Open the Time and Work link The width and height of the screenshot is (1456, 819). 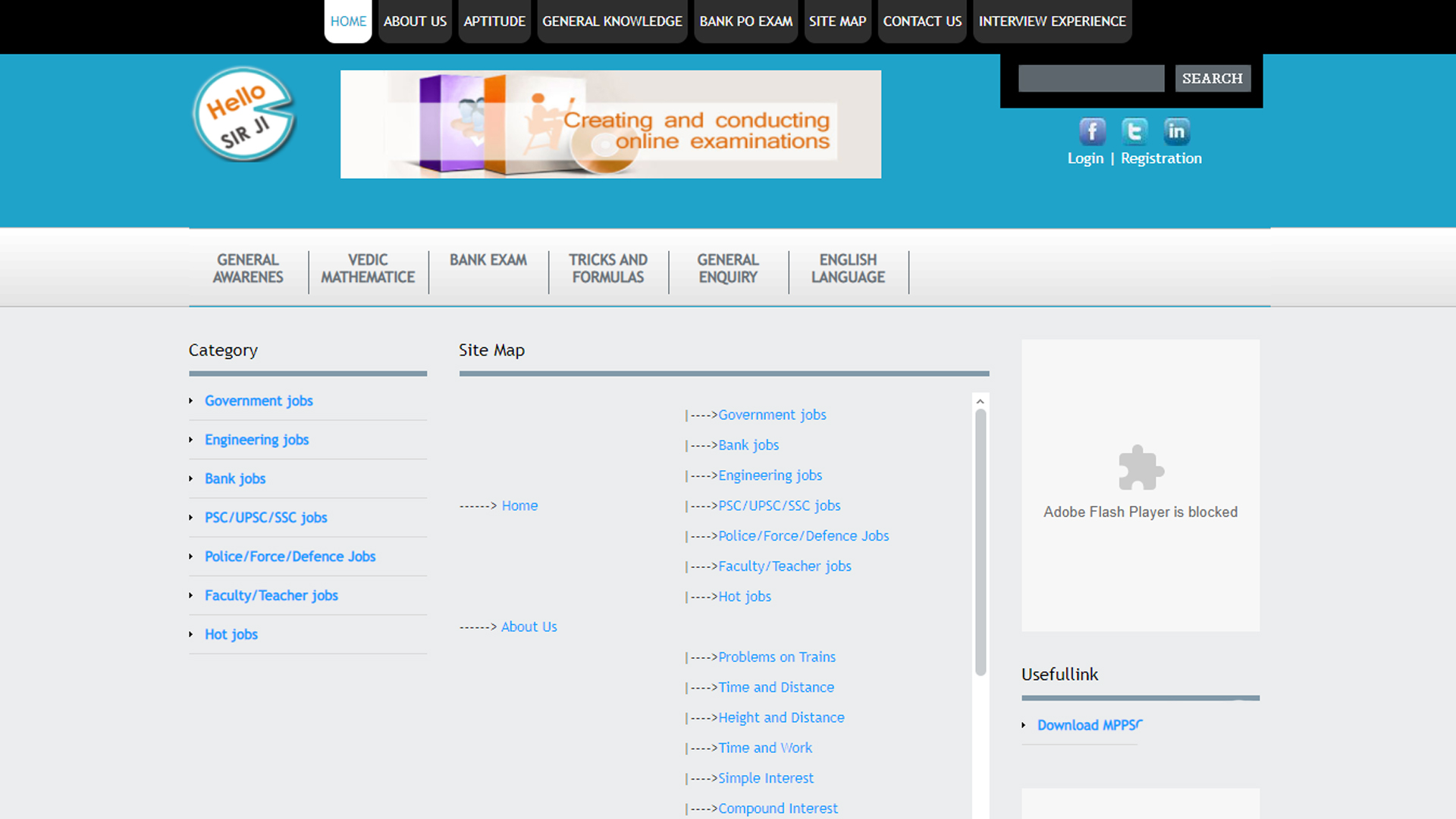click(x=764, y=748)
